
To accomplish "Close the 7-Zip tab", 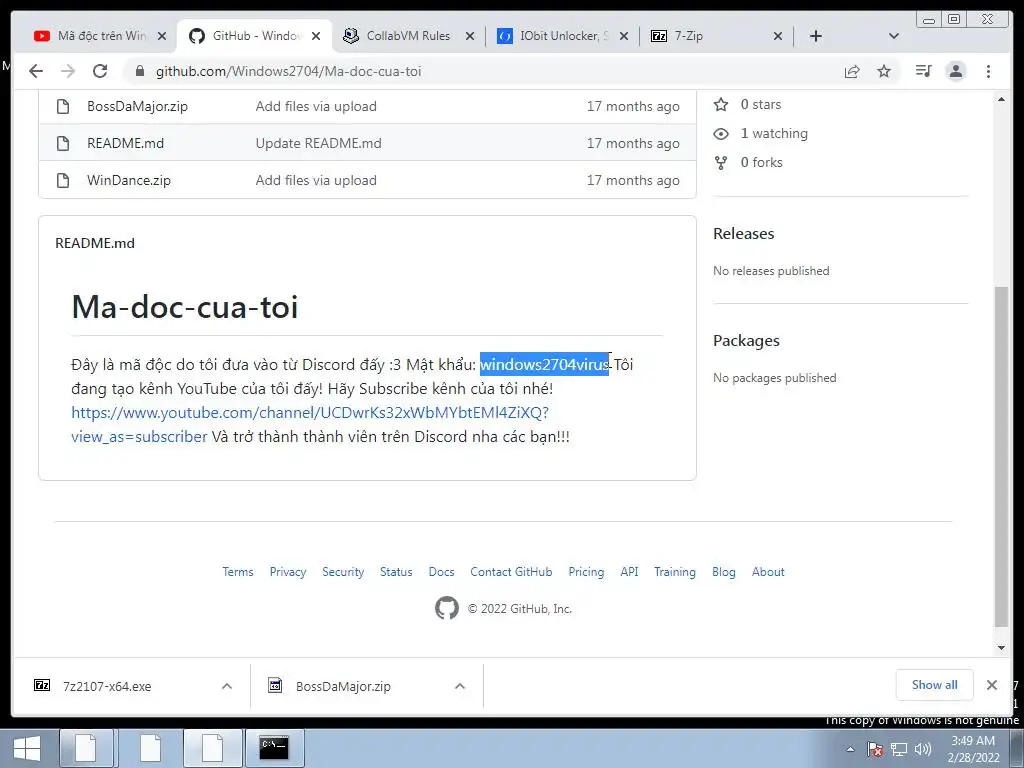I will tap(778, 36).
